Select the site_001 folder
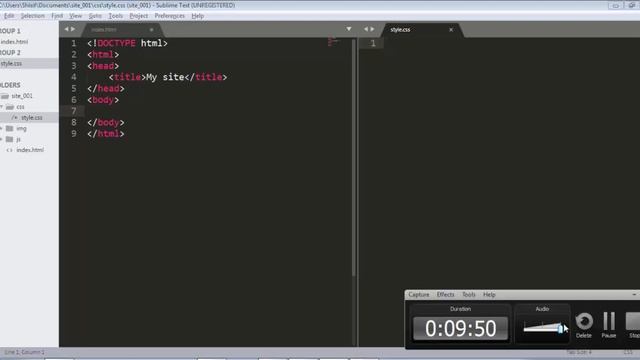 22,96
